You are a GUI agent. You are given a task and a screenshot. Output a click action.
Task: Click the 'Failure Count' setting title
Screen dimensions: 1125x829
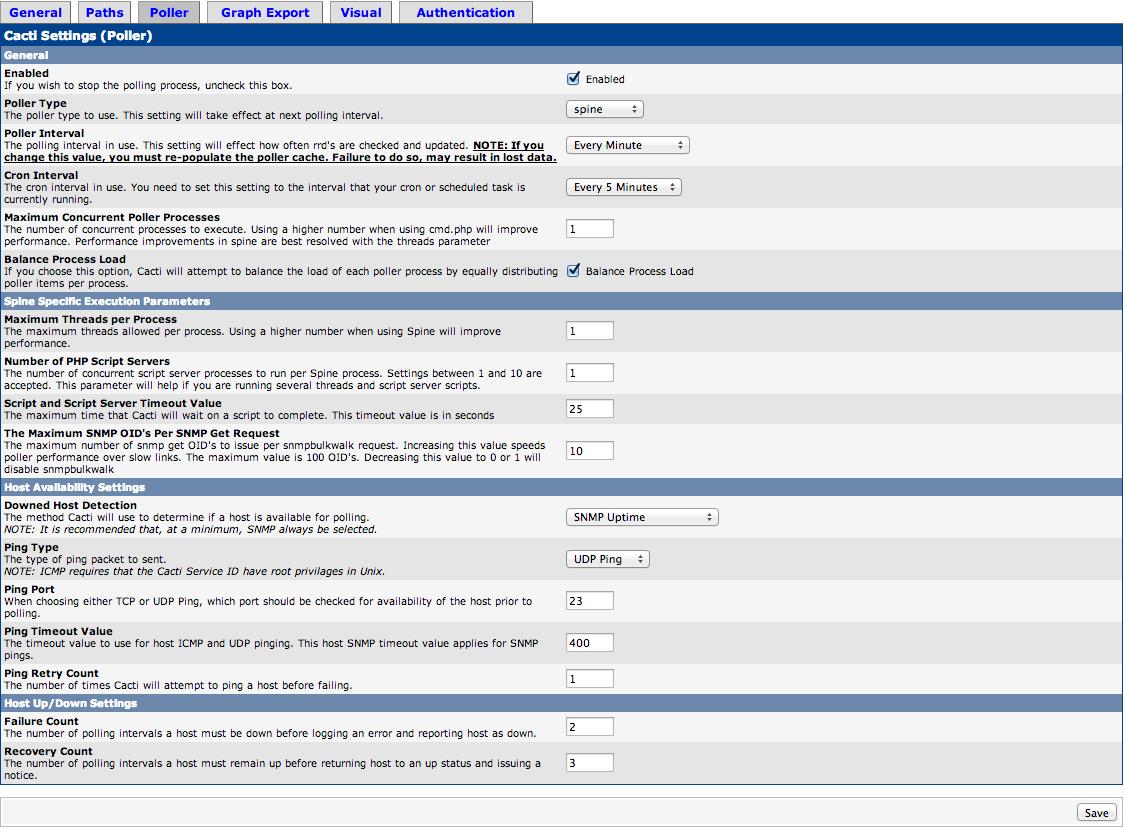tap(41, 721)
